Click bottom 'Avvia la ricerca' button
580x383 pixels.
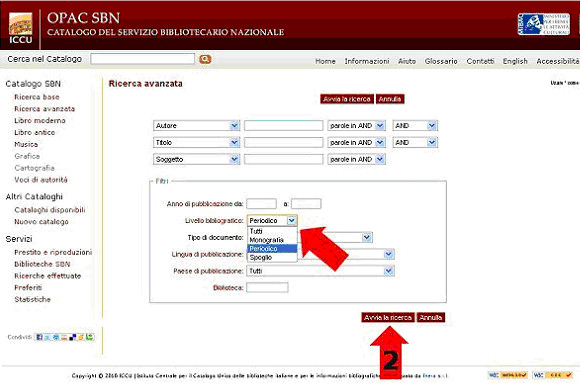point(388,318)
